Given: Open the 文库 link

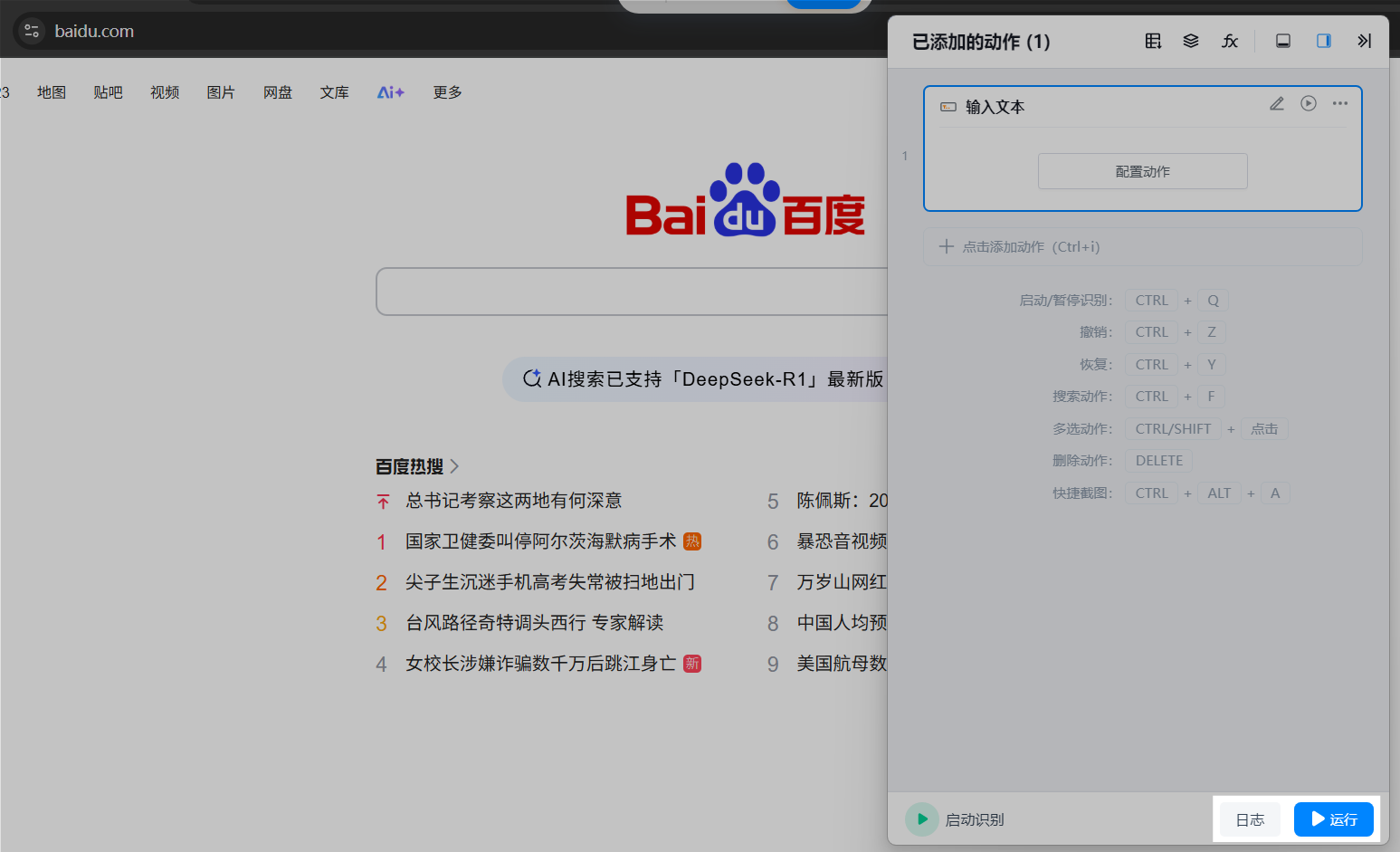Looking at the screenshot, I should (x=334, y=92).
